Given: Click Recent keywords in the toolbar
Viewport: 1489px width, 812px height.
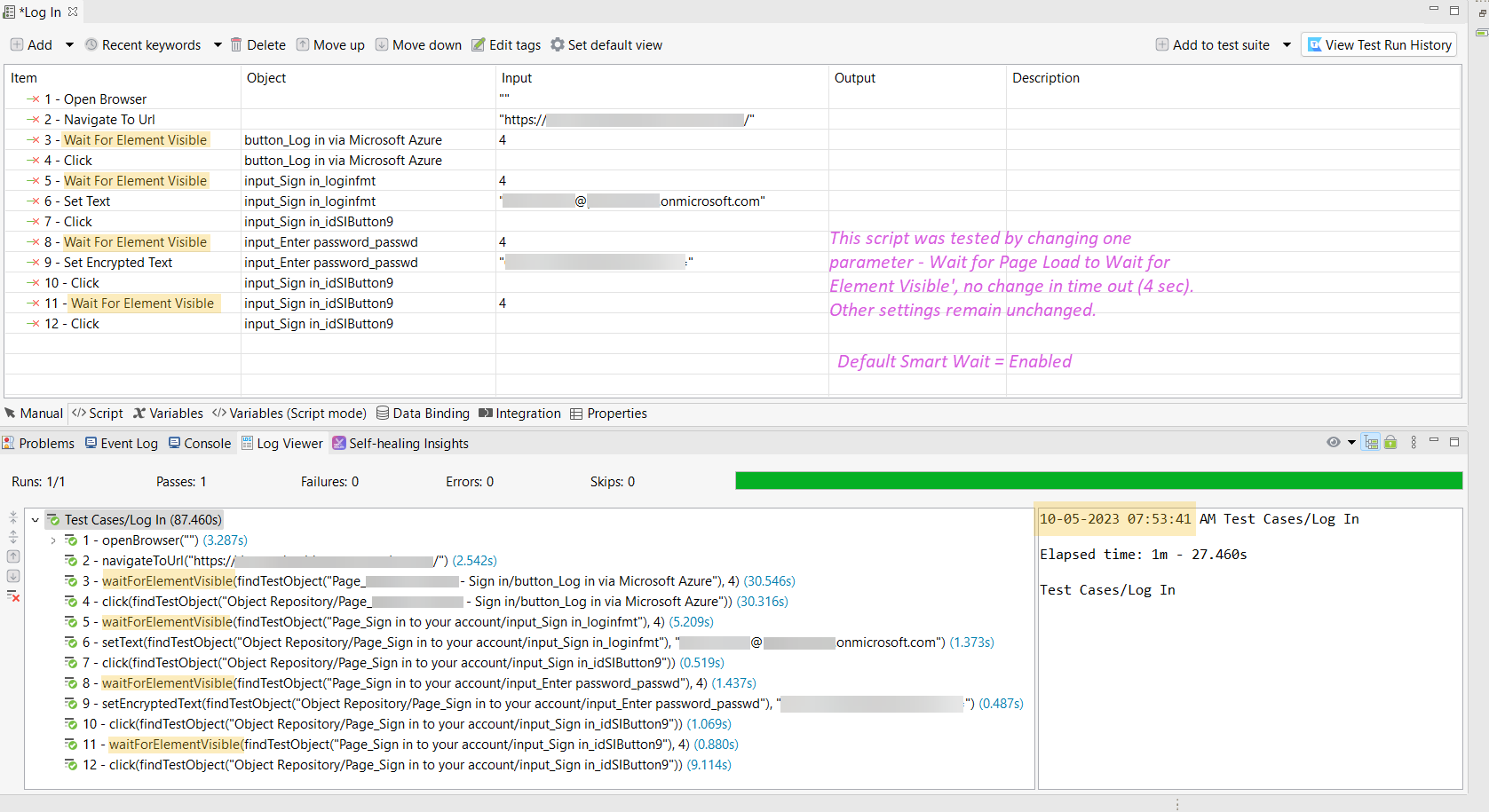Looking at the screenshot, I should (x=143, y=45).
